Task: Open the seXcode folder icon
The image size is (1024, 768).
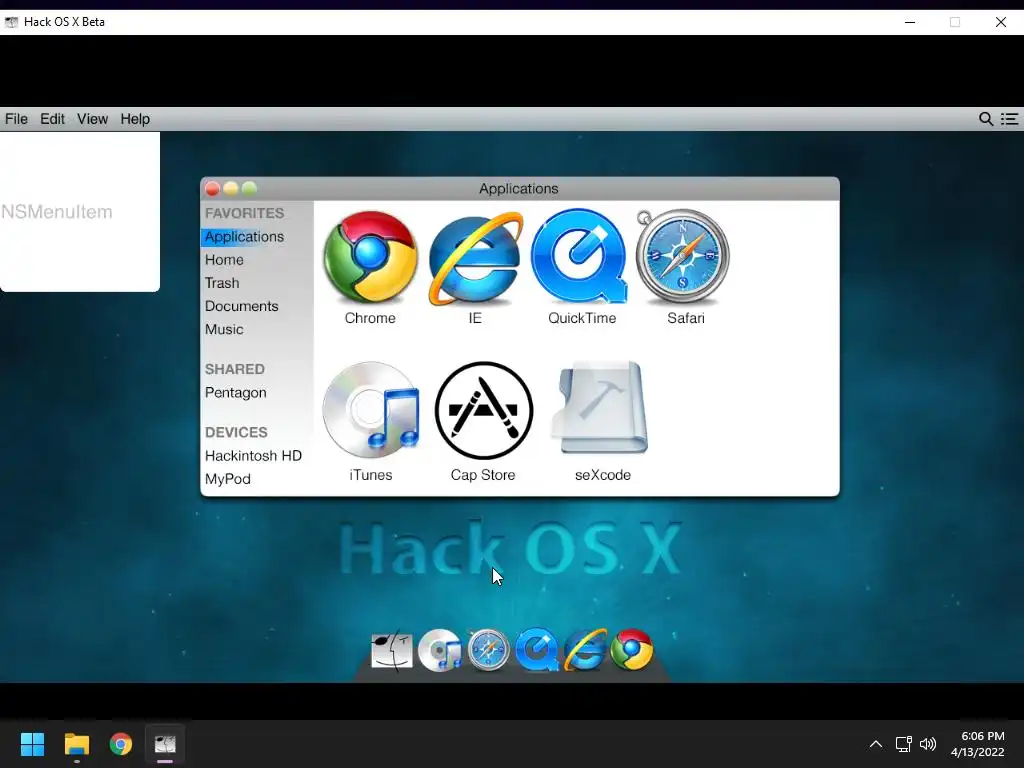Action: [x=601, y=408]
